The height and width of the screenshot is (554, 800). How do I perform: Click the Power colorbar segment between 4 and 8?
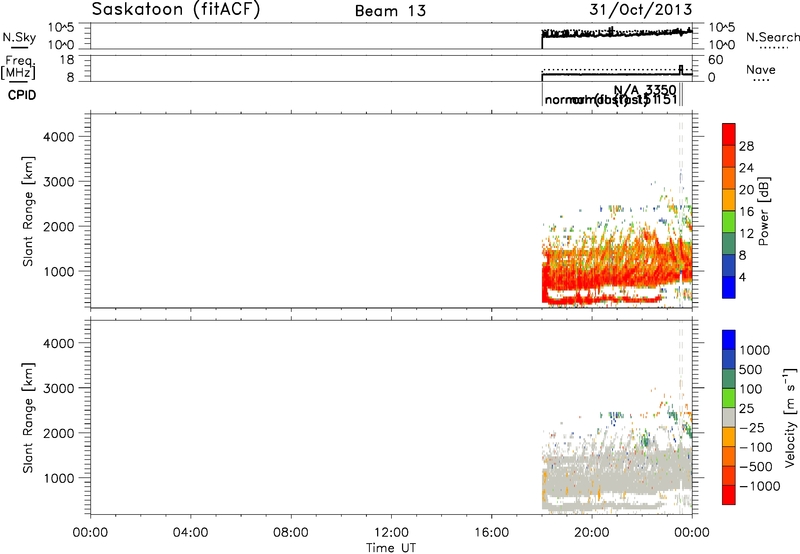coord(729,265)
